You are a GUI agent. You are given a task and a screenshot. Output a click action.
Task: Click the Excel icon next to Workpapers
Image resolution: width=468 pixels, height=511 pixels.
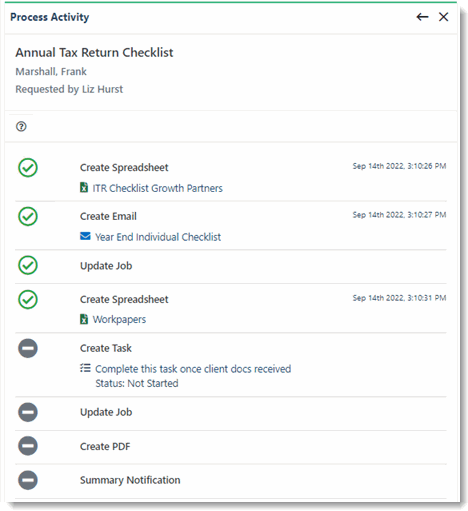tap(84, 319)
